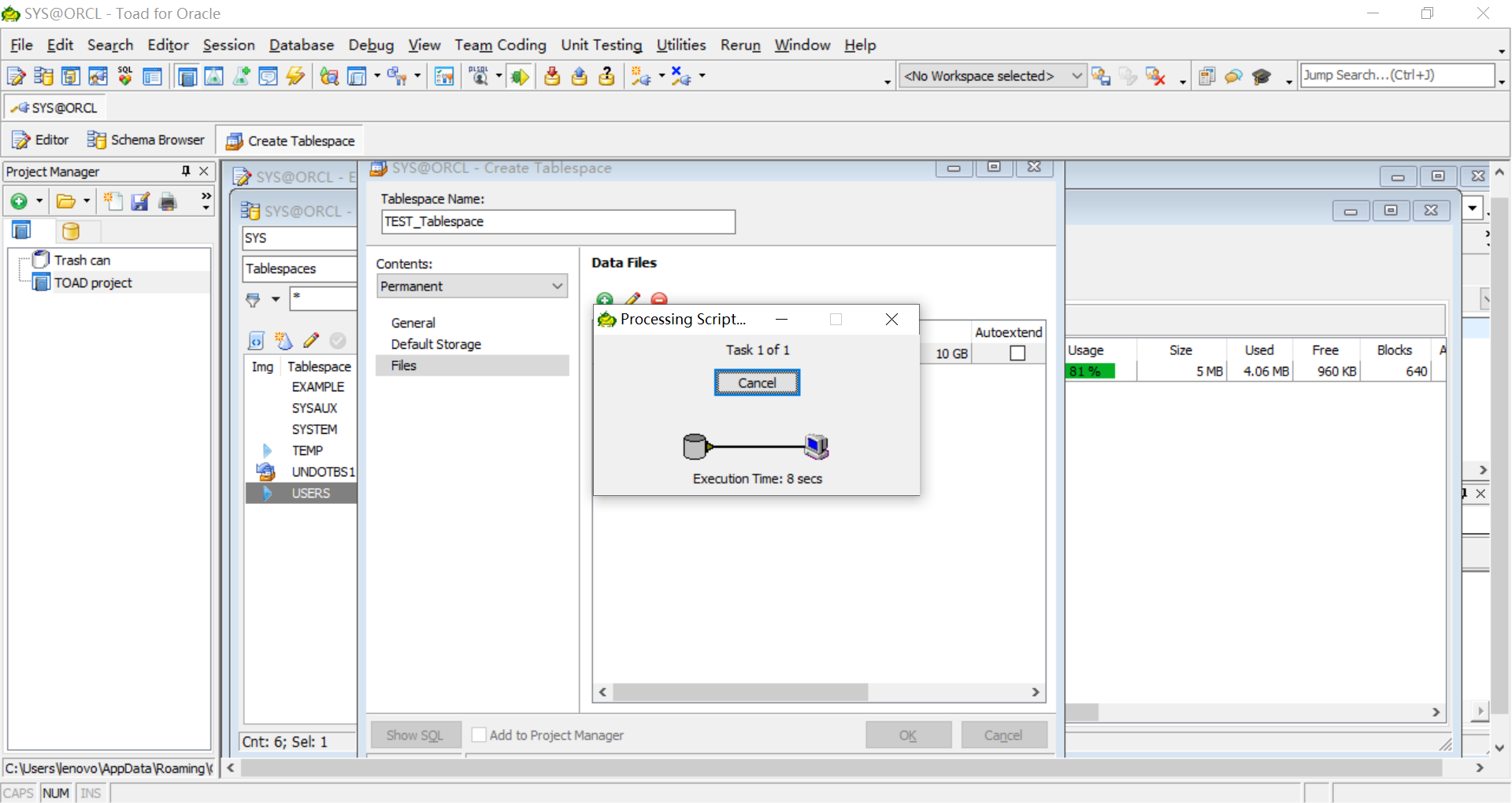Click the green 81 % usage bar
This screenshot has height=803, width=1512.
click(x=1091, y=371)
